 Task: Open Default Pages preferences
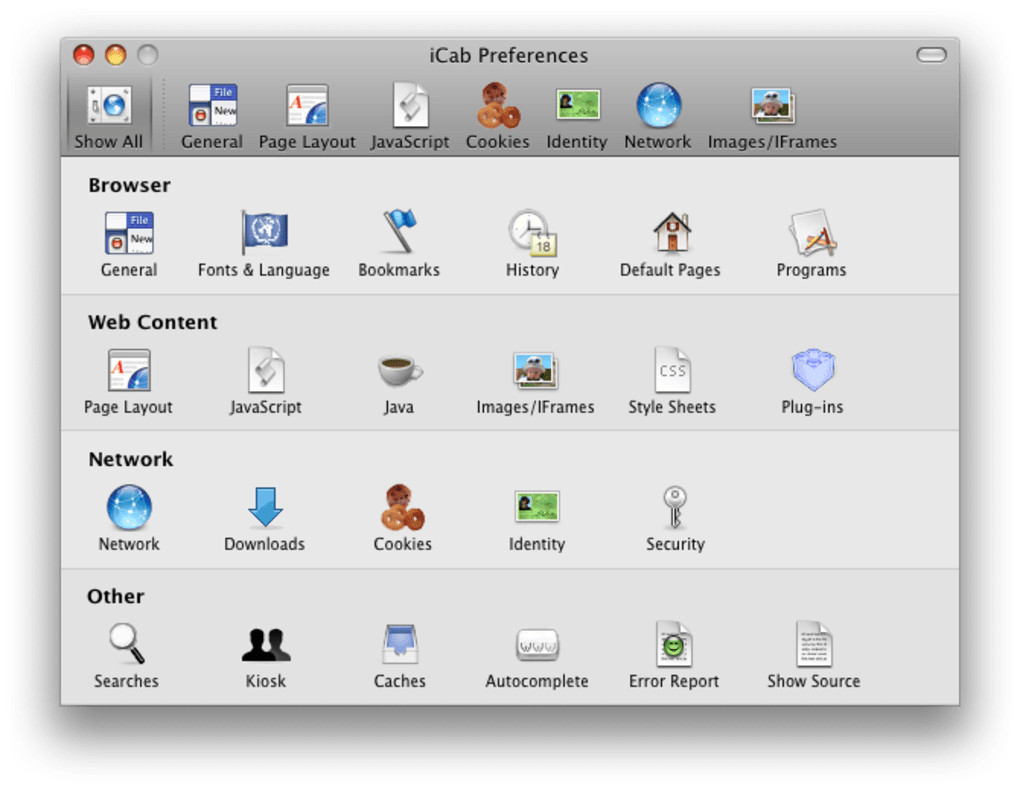[671, 244]
